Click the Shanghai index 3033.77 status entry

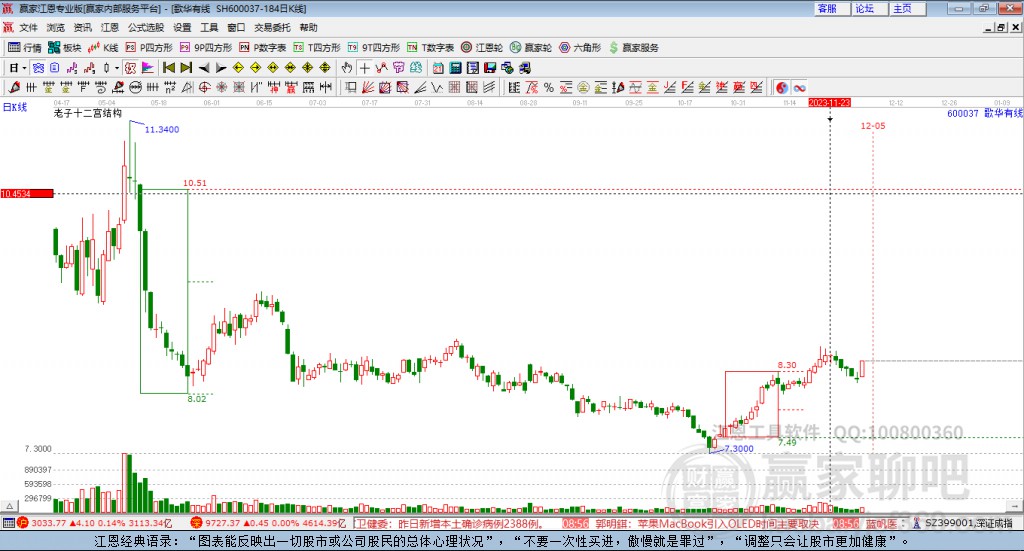point(94,524)
